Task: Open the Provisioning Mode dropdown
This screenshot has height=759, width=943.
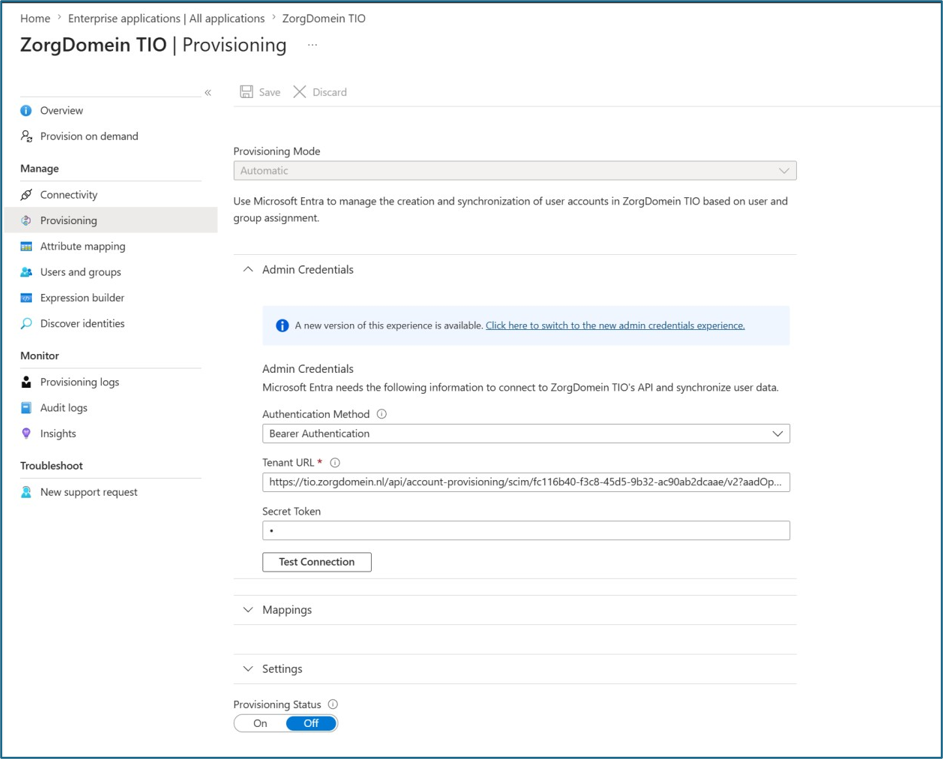Action: click(x=515, y=171)
